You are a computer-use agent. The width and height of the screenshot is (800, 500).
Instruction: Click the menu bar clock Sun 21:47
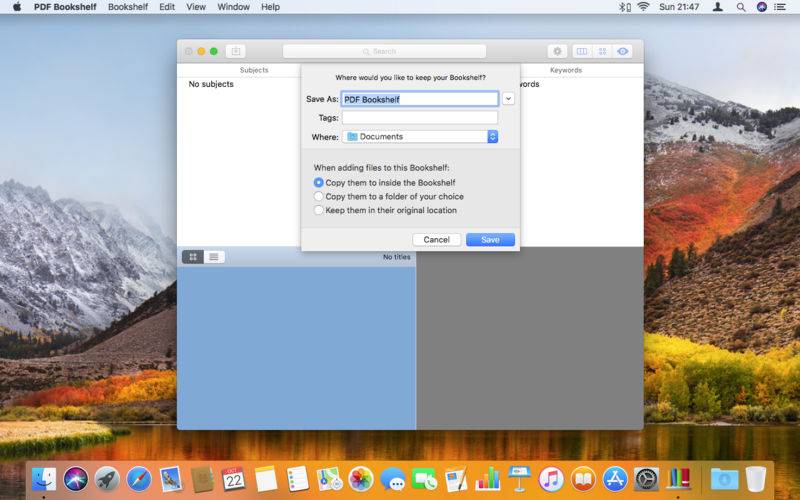pyautogui.click(x=679, y=7)
